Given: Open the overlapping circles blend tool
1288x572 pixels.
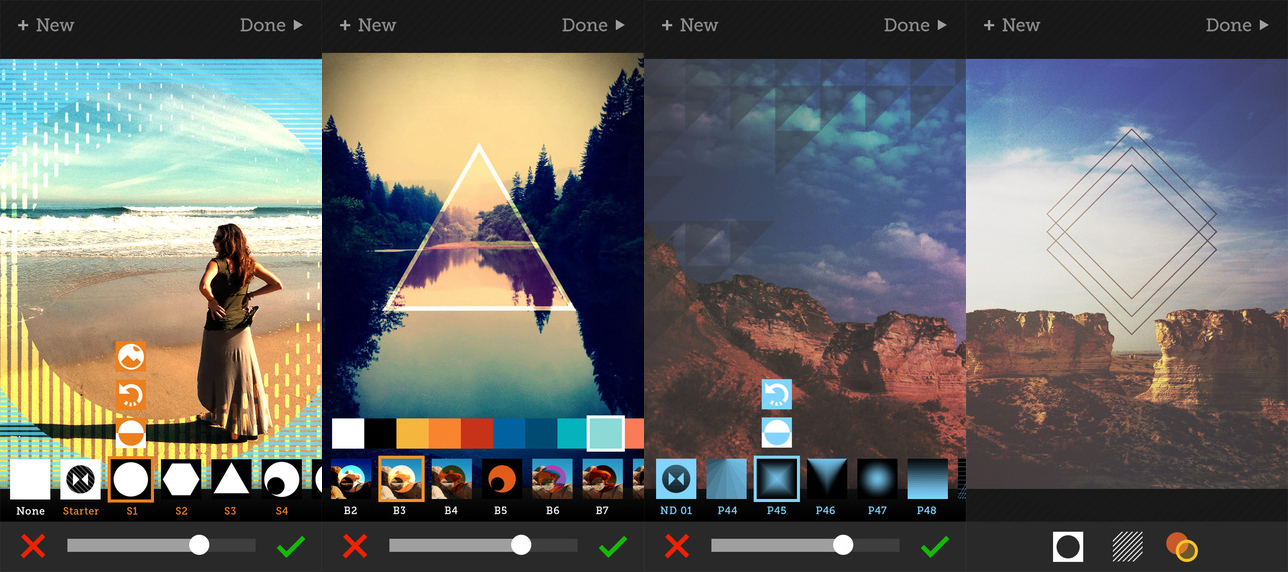Looking at the screenshot, I should (x=1182, y=546).
